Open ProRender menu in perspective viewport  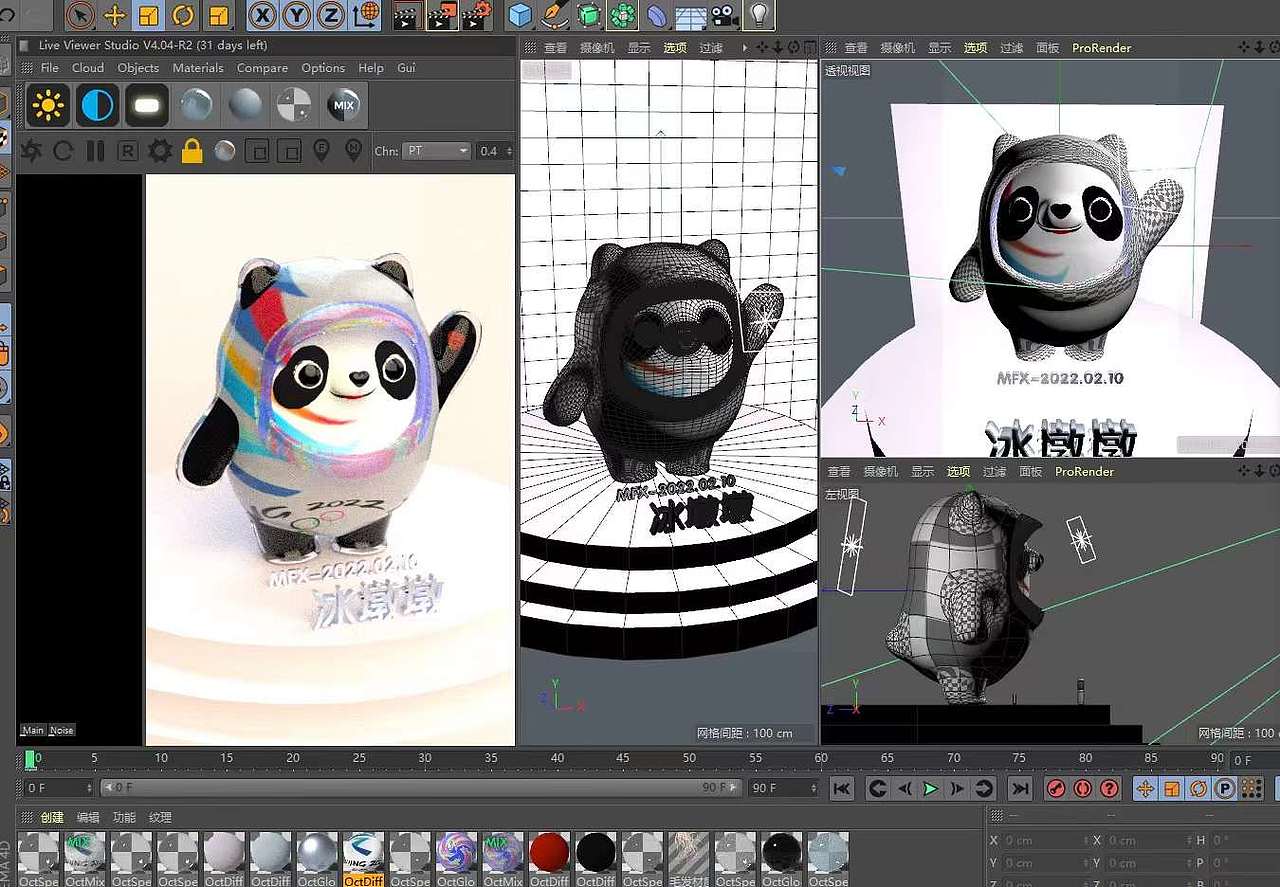point(1102,47)
